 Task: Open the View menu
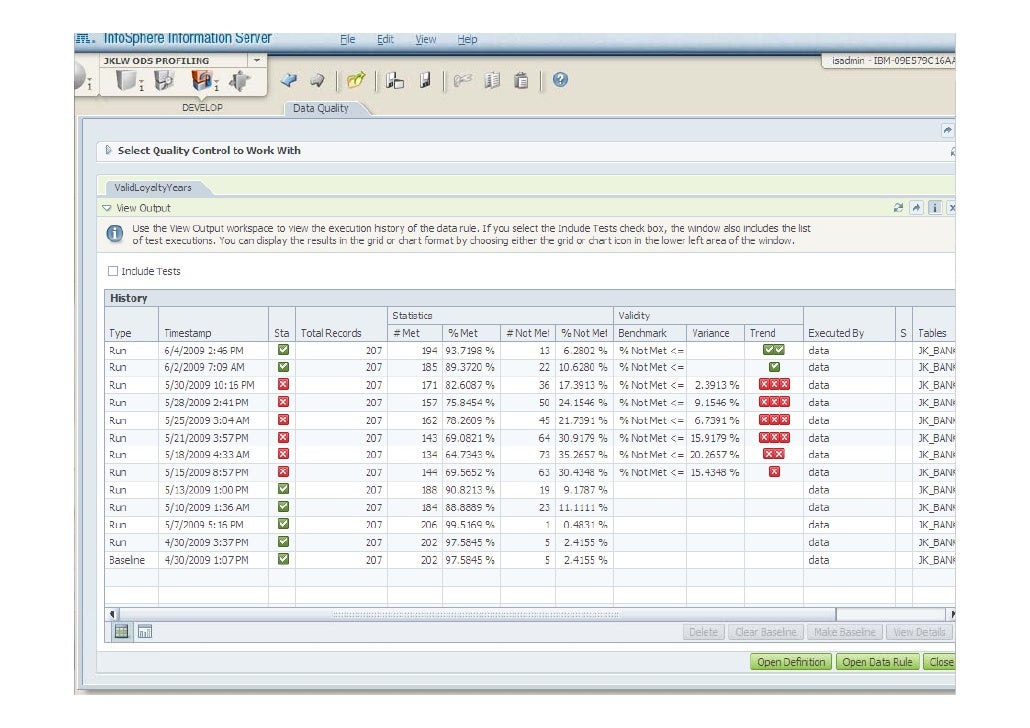click(x=426, y=40)
